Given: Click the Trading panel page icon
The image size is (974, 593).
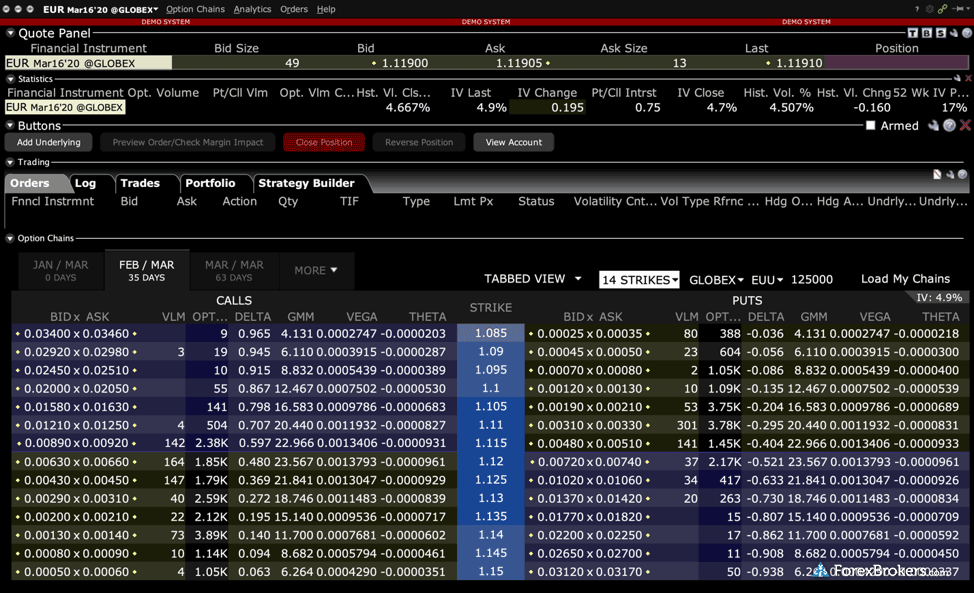Looking at the screenshot, I should pyautogui.click(x=937, y=175).
